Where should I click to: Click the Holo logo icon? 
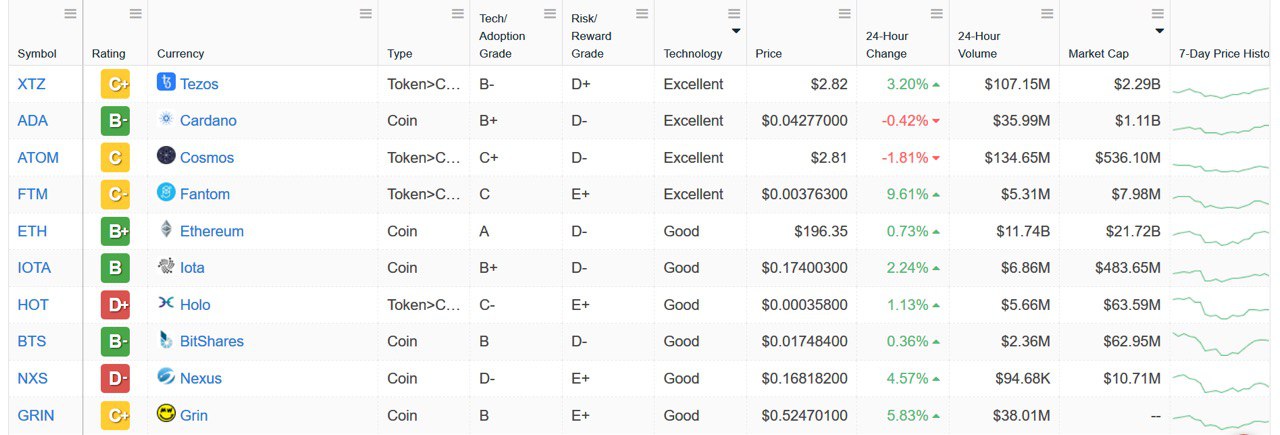click(x=166, y=304)
